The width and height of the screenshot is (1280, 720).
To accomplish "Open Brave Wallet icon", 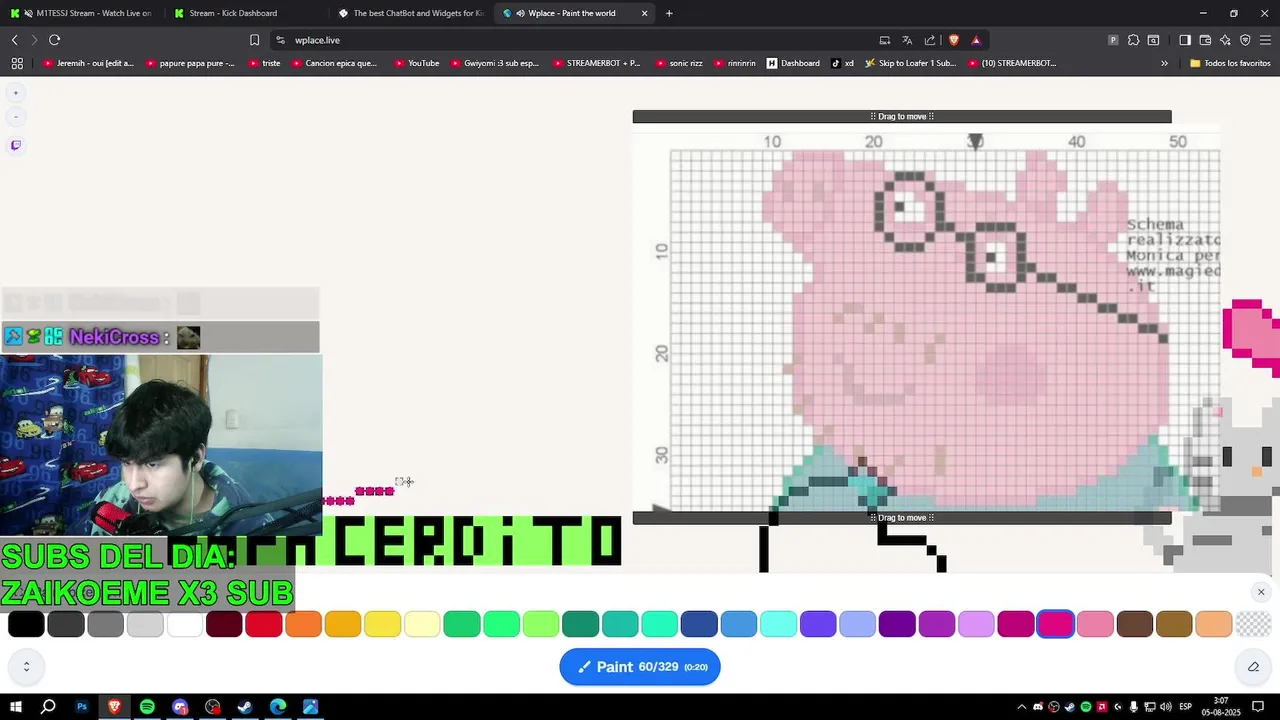I will 1205,40.
